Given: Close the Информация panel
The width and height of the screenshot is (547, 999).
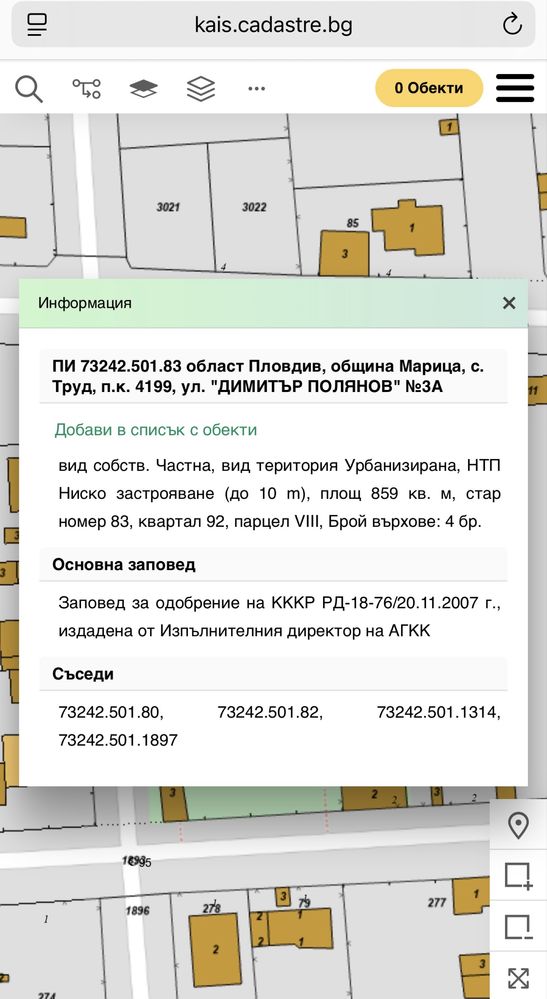Looking at the screenshot, I should [x=509, y=303].
